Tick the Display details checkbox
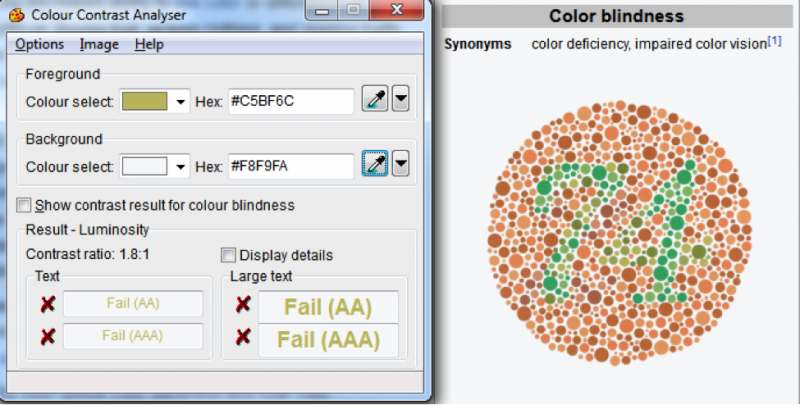 point(229,255)
